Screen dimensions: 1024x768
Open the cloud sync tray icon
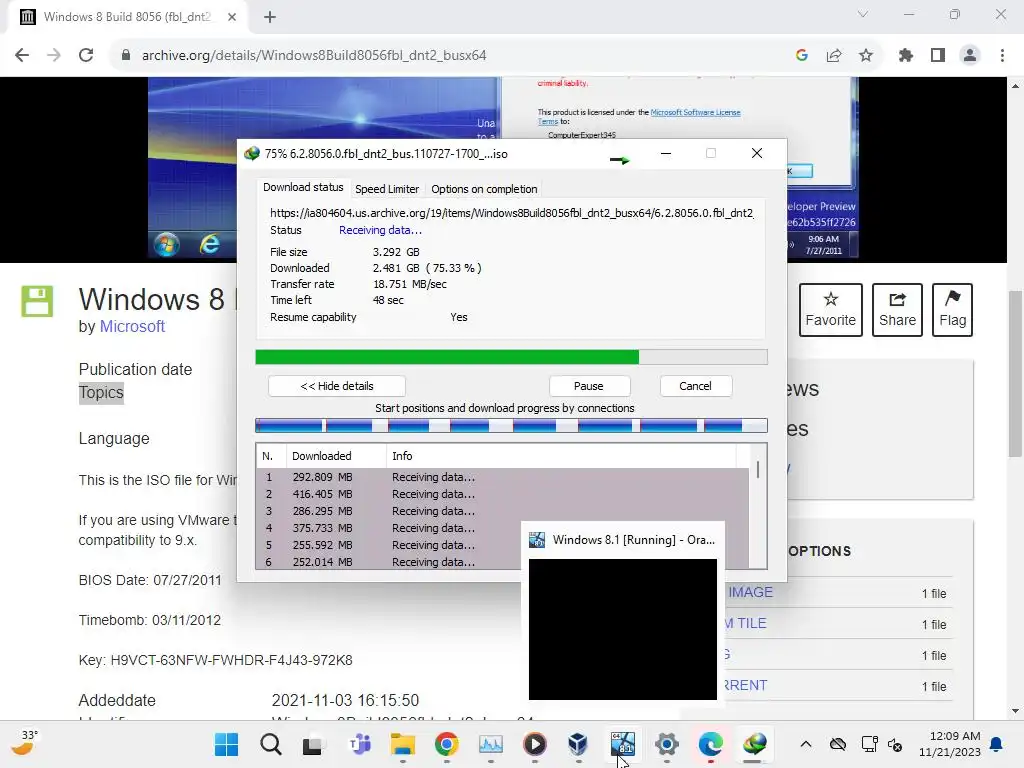tap(838, 744)
